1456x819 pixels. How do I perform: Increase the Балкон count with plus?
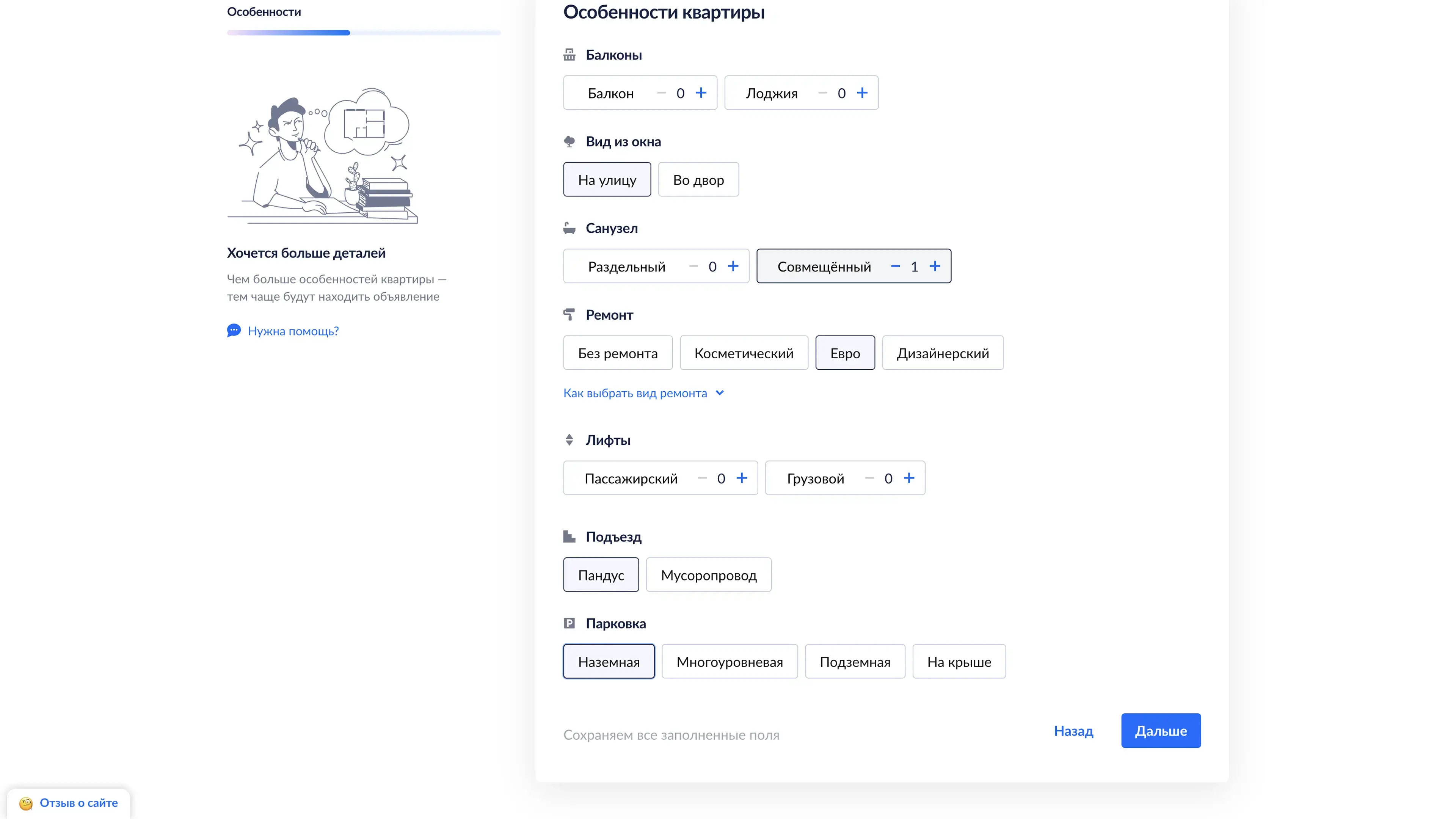pos(701,93)
